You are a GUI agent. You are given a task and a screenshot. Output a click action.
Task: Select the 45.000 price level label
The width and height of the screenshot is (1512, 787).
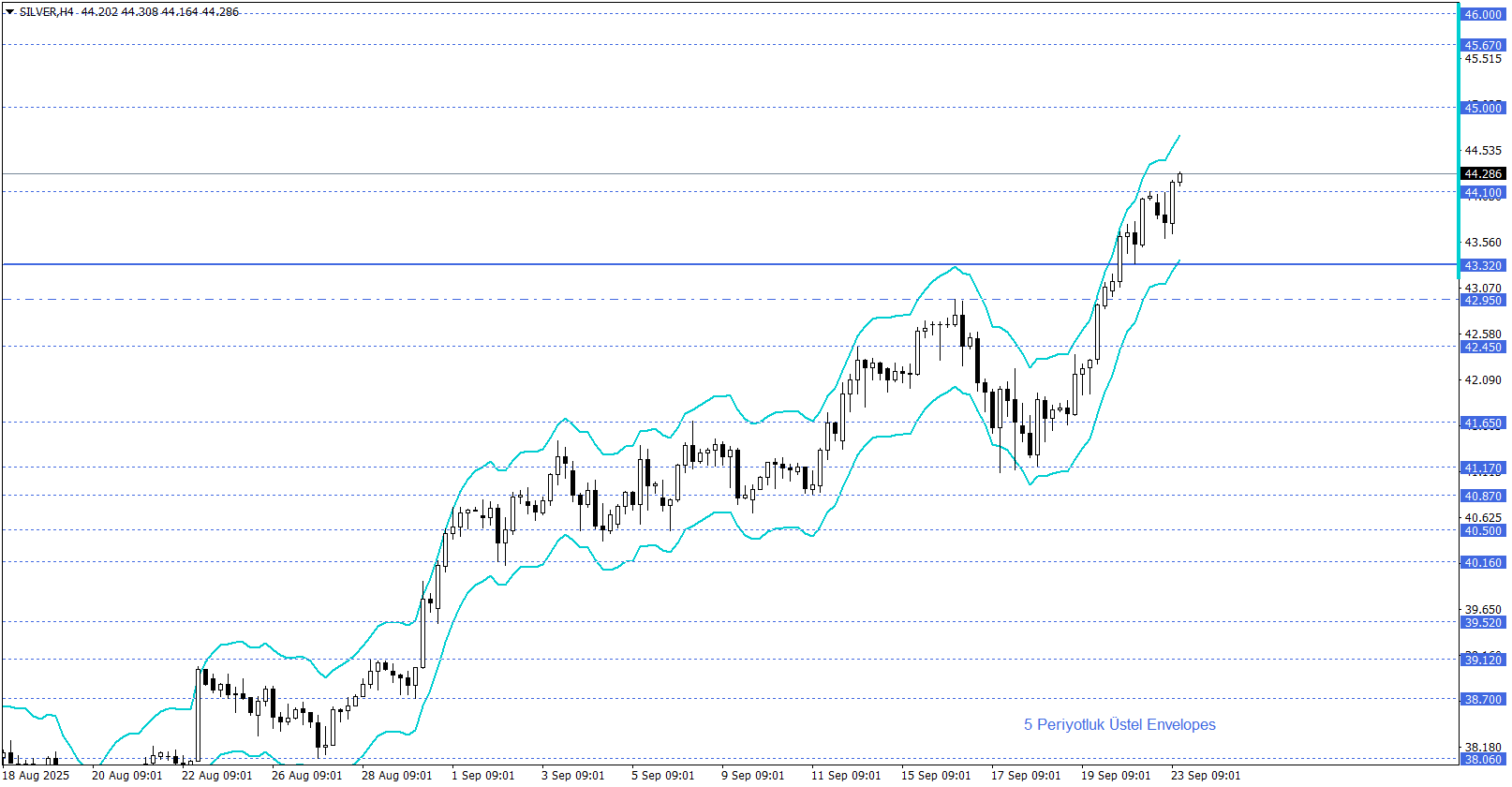(1483, 108)
